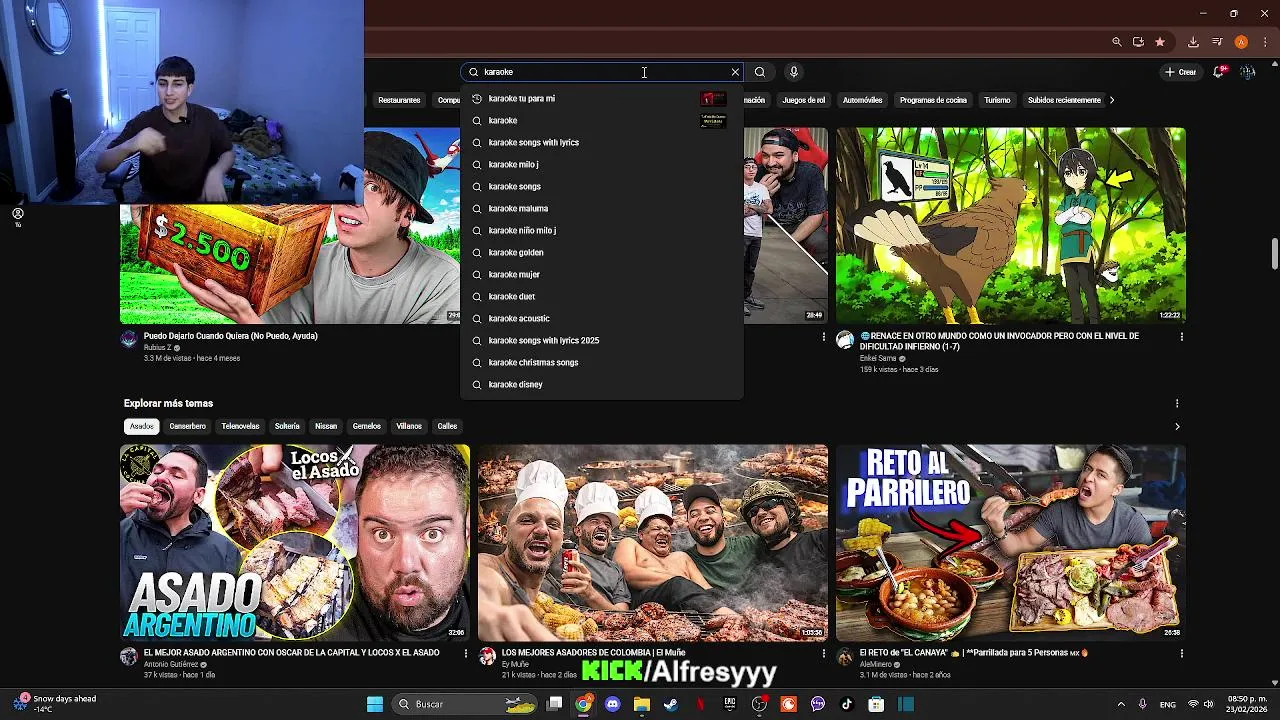Viewport: 1280px width, 720px height.
Task: Select the Canserbero topic chip
Action: [x=187, y=426]
